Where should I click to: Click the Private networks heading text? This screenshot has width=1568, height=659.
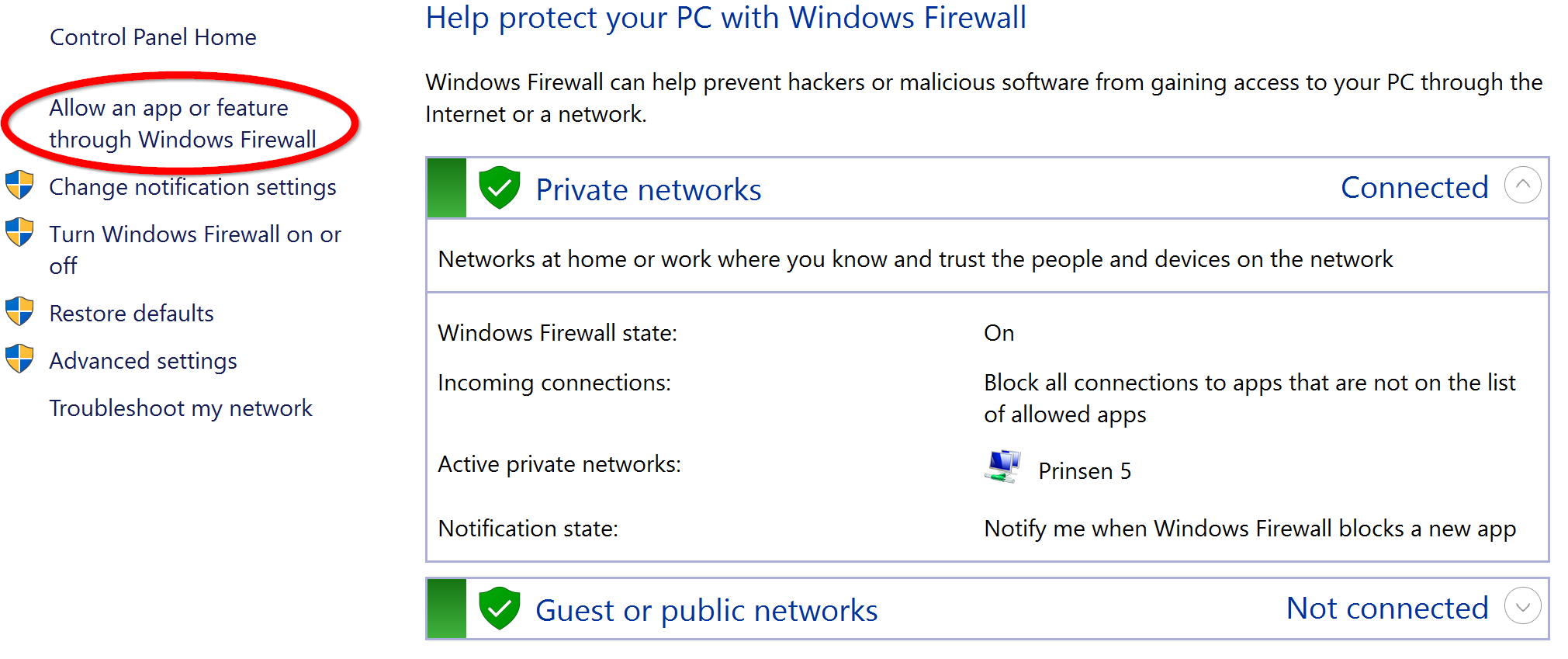(649, 189)
